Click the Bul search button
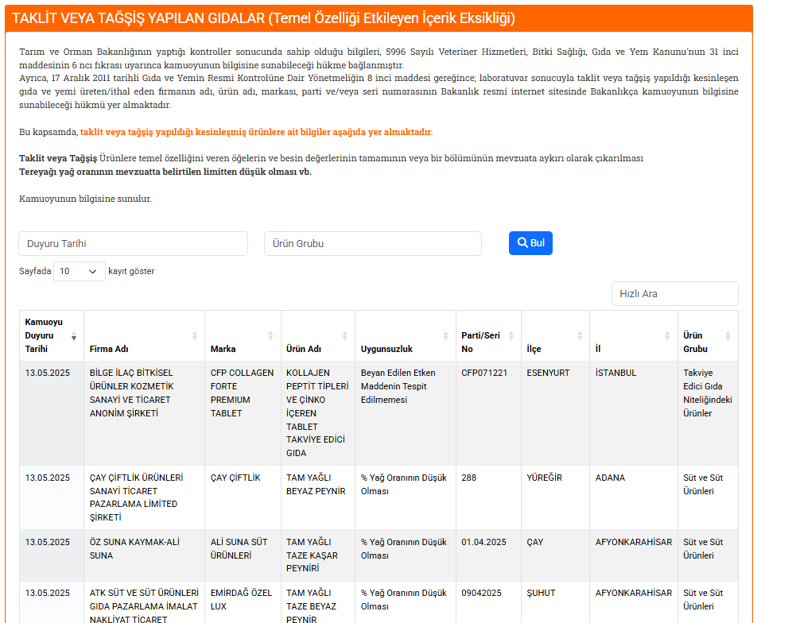This screenshot has height=623, width=800. point(531,243)
